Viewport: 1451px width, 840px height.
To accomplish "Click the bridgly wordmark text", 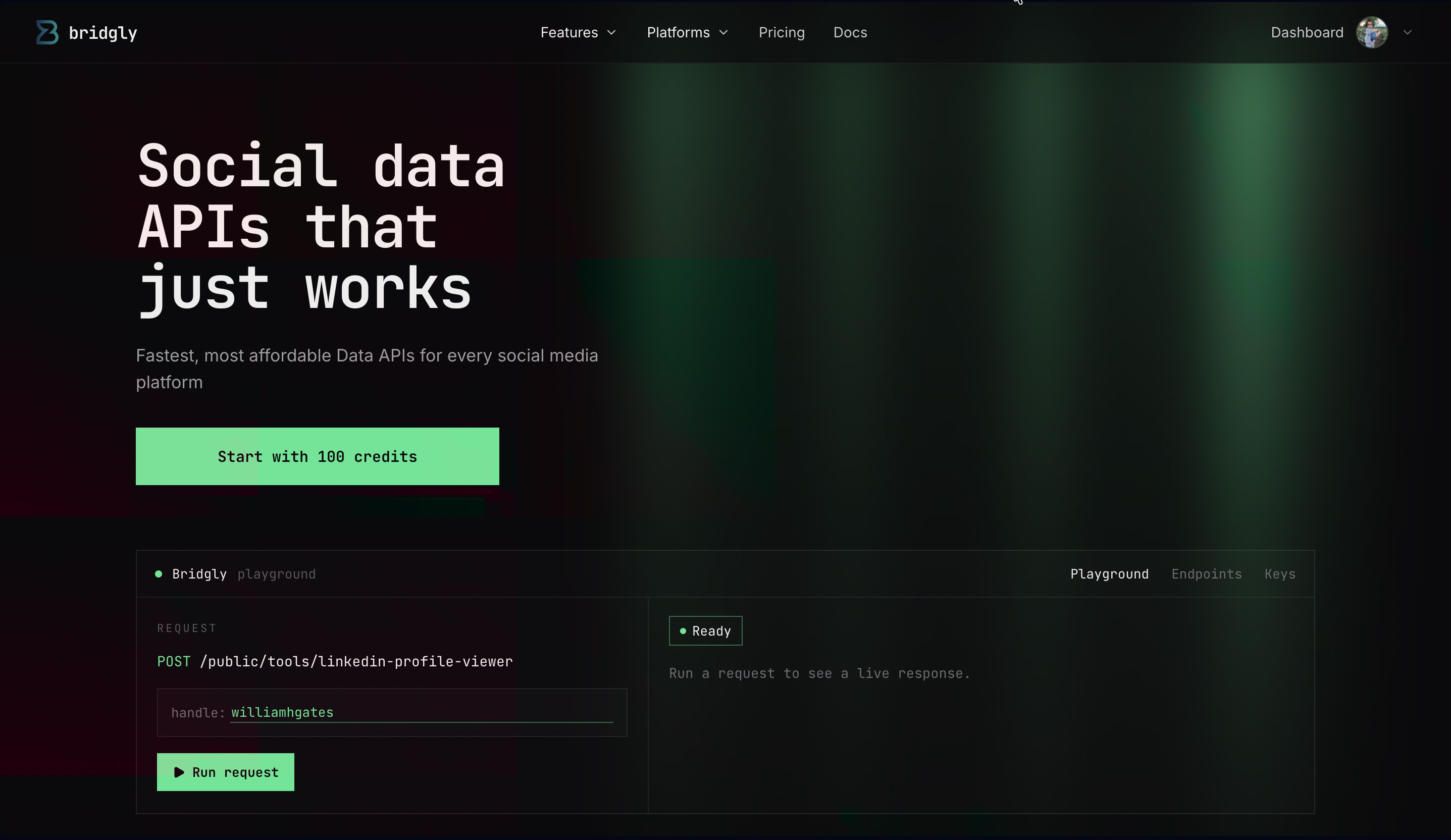I will pyautogui.click(x=102, y=33).
